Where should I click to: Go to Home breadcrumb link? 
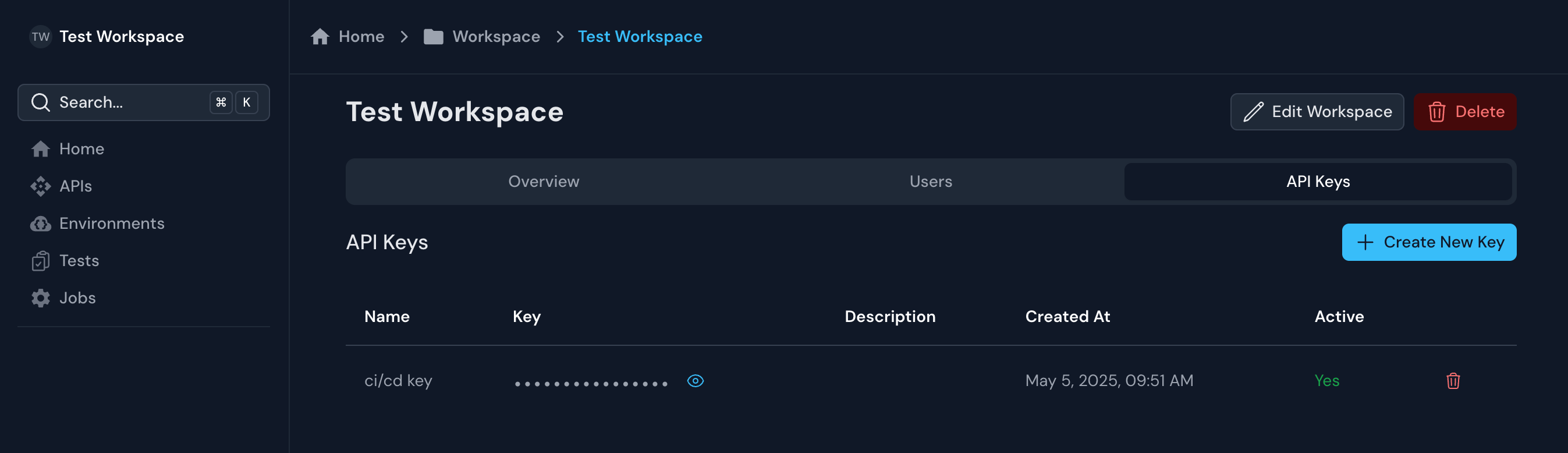coord(361,37)
